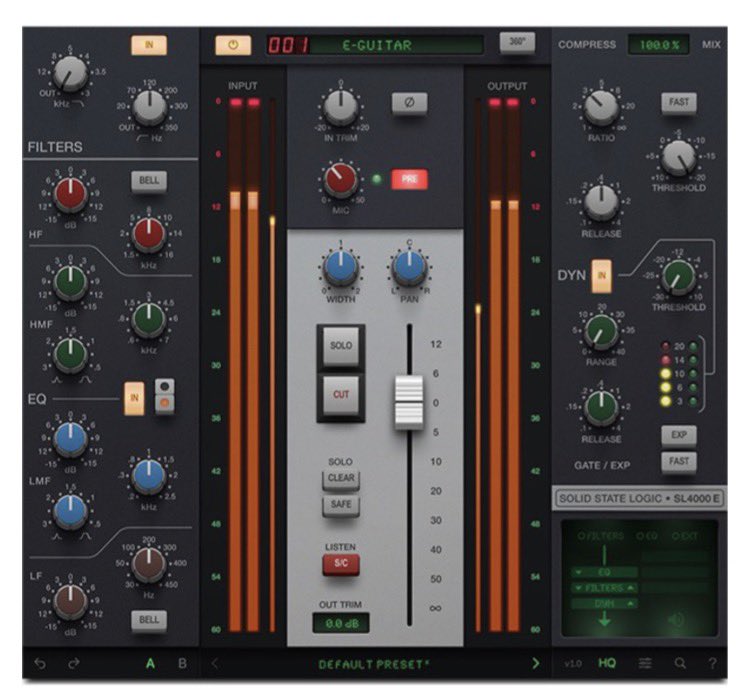The height and width of the screenshot is (699, 750).
Task: Click the MIX 100.0% value field
Action: 659,44
